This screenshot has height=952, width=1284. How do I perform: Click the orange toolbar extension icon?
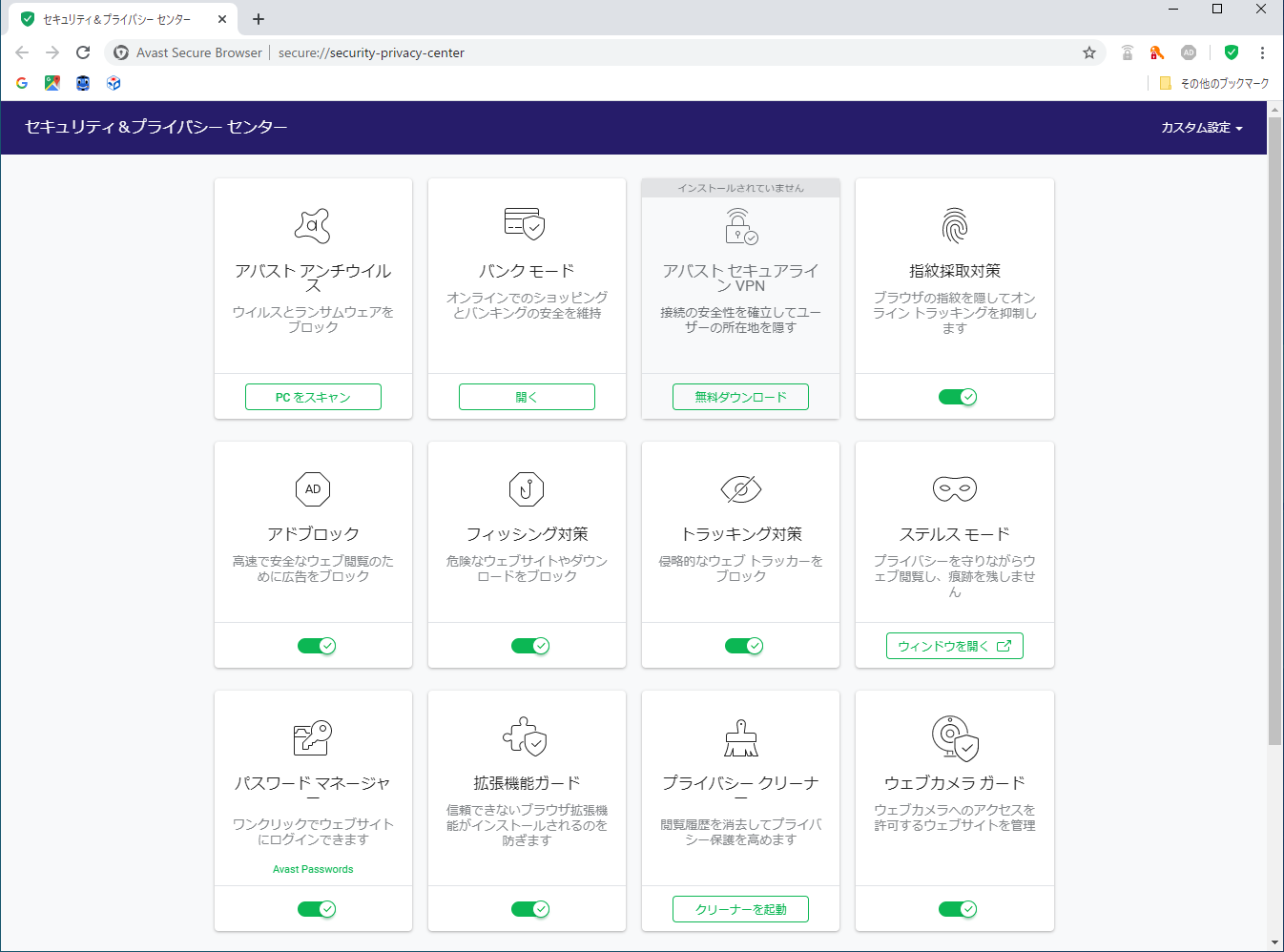(x=1157, y=52)
